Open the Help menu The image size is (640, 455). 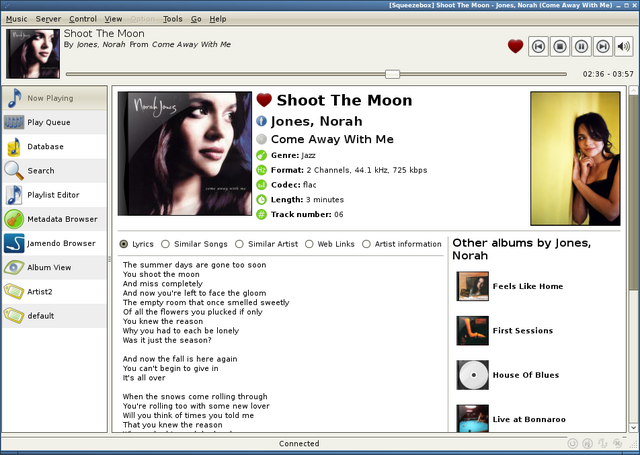[x=218, y=19]
